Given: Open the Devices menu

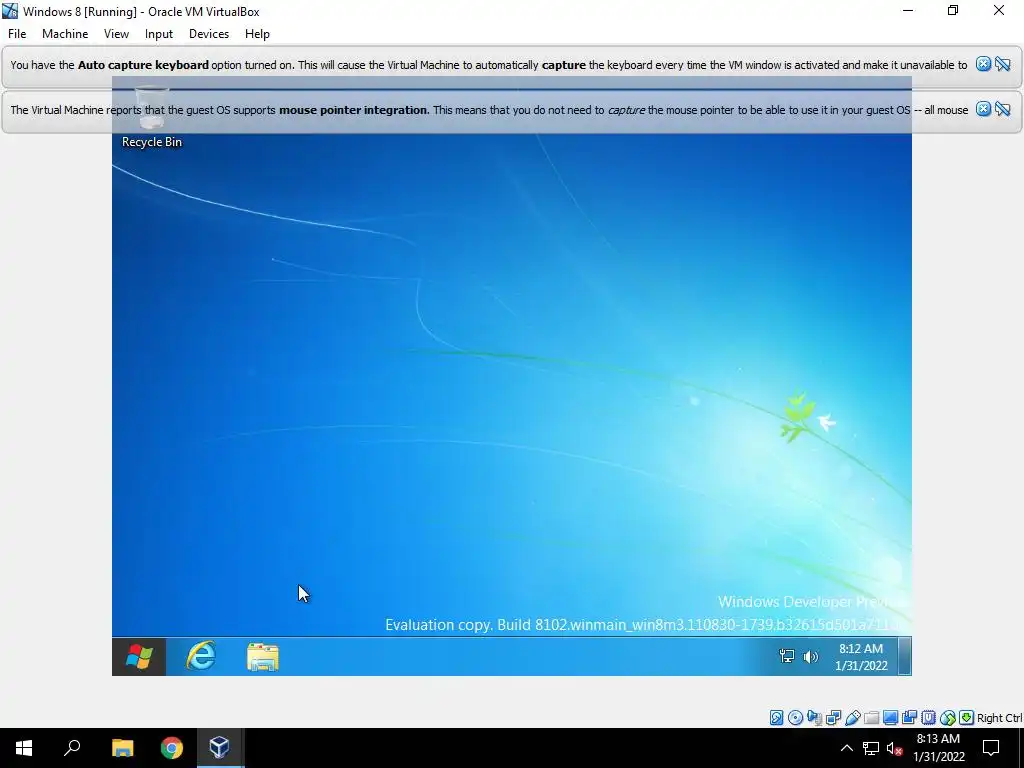Looking at the screenshot, I should tap(209, 34).
